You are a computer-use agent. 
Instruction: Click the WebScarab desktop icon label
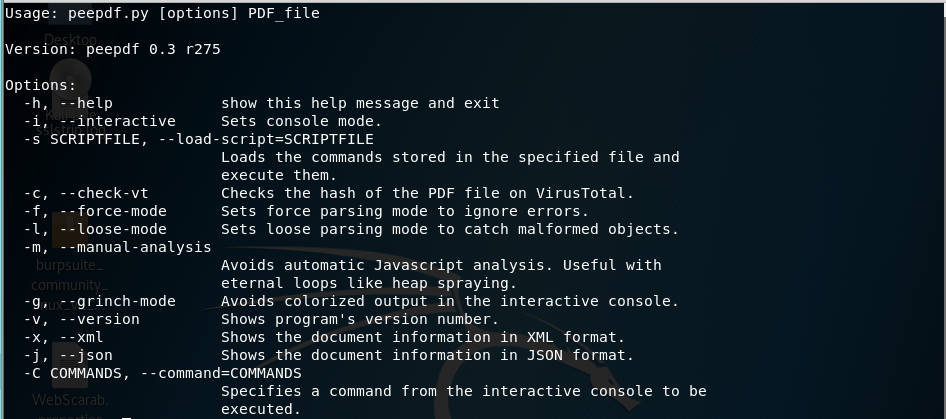pyautogui.click(x=69, y=400)
